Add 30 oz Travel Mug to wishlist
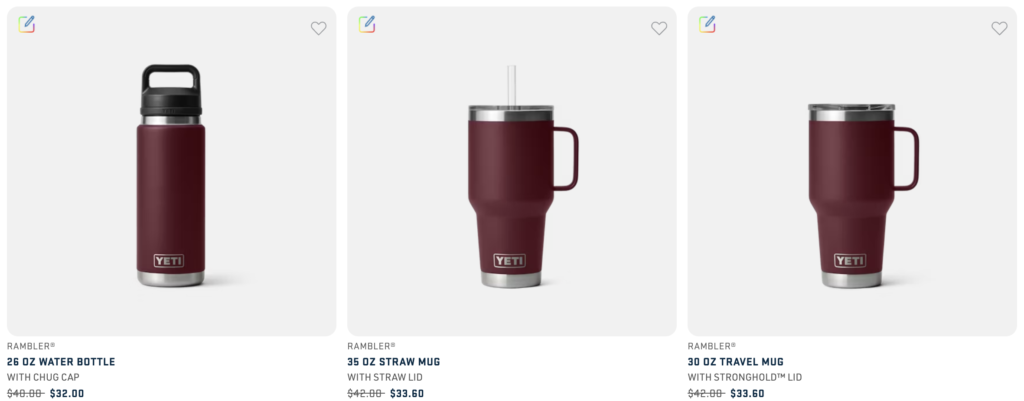Viewport: 1024px width, 401px height. click(999, 28)
